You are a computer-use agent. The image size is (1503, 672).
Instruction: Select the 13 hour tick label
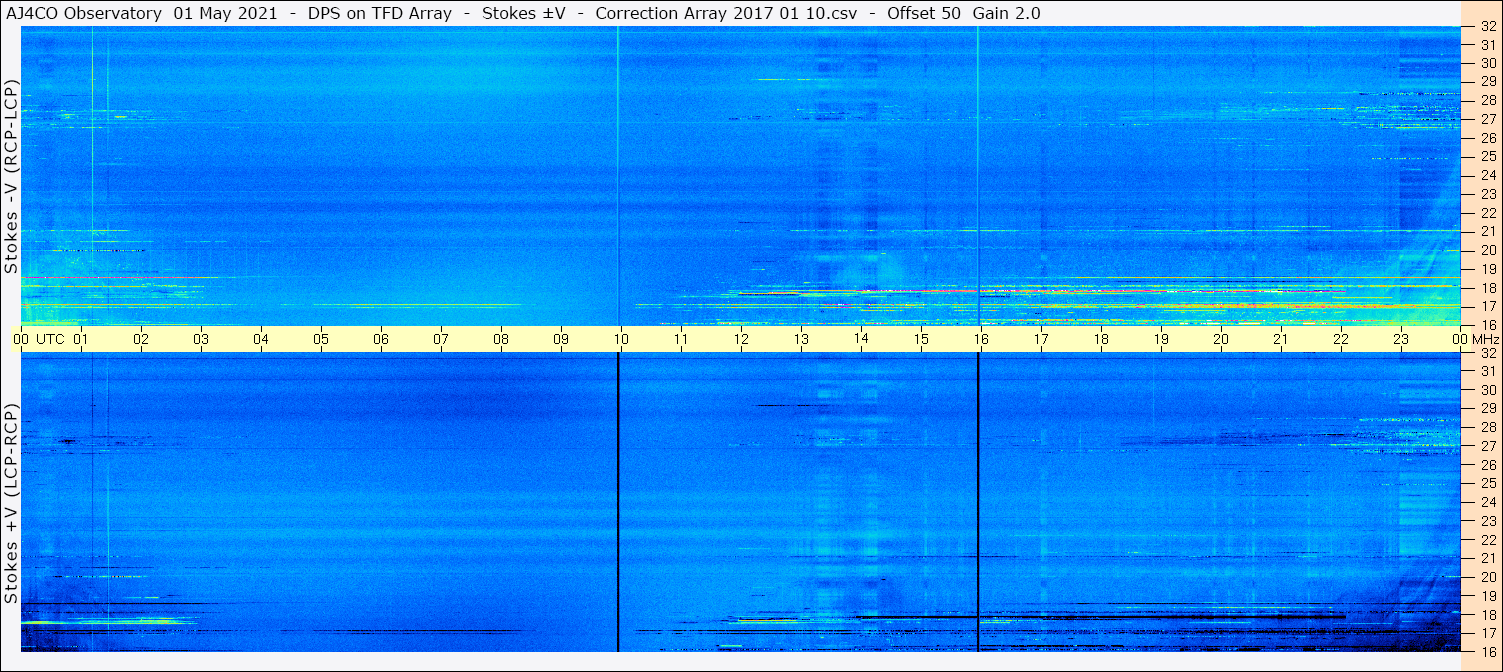[x=801, y=339]
